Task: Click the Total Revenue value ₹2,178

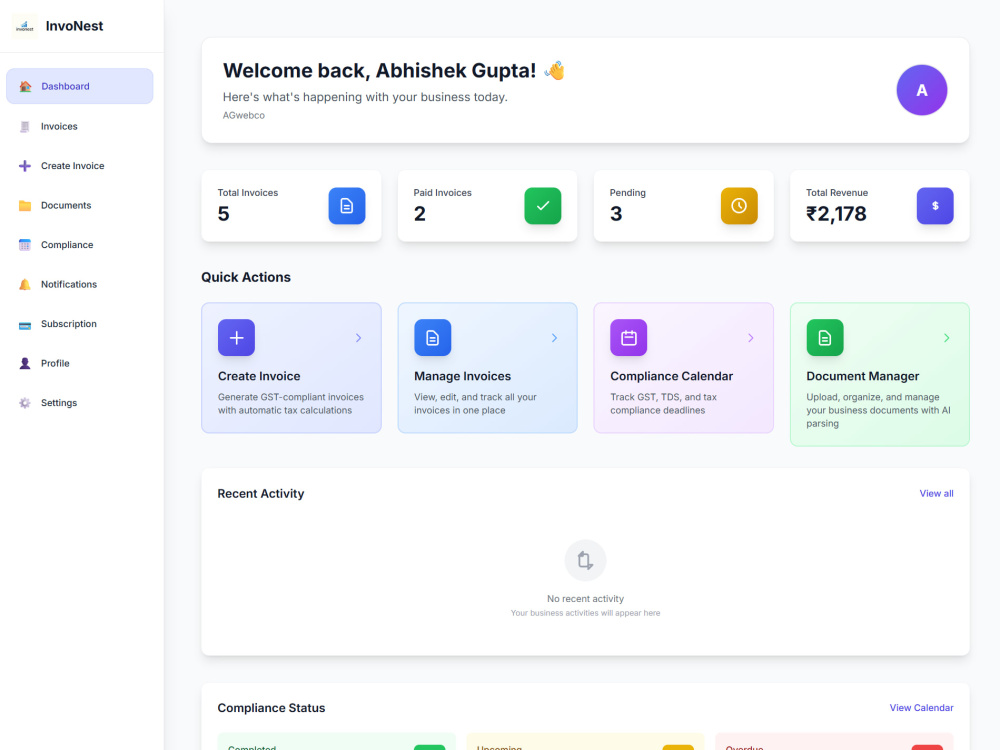Action: (836, 214)
